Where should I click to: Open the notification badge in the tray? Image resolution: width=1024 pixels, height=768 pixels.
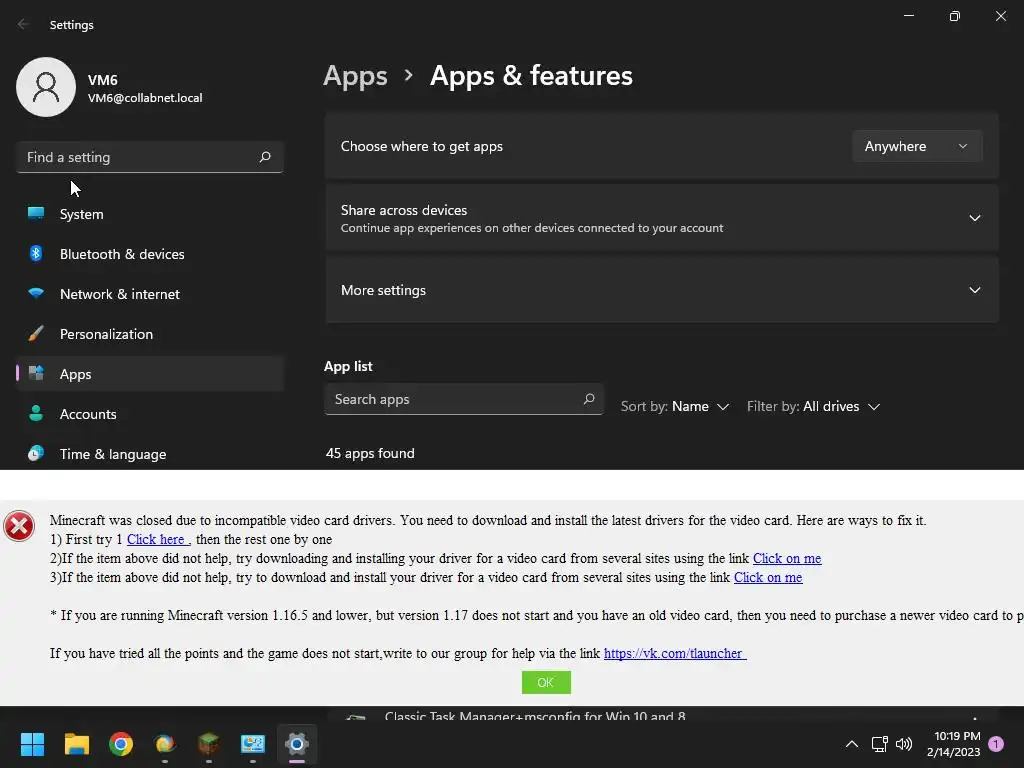tap(996, 744)
